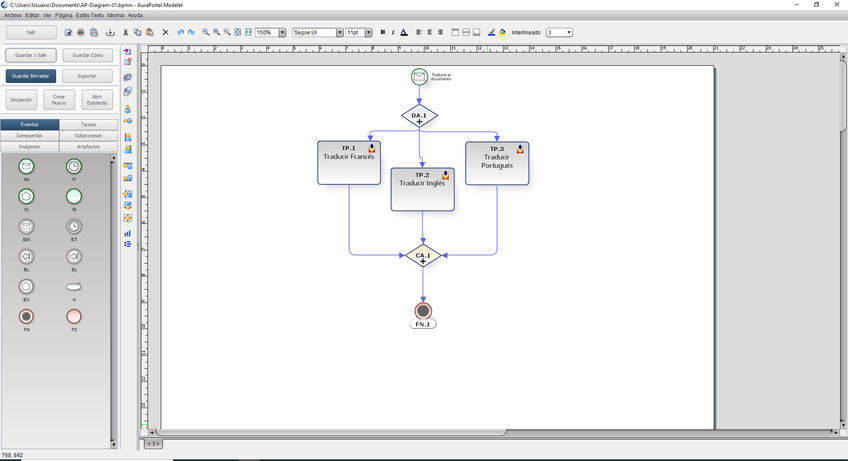This screenshot has height=461, width=848.
Task: Open the 150% zoom level dropdown
Action: click(282, 32)
